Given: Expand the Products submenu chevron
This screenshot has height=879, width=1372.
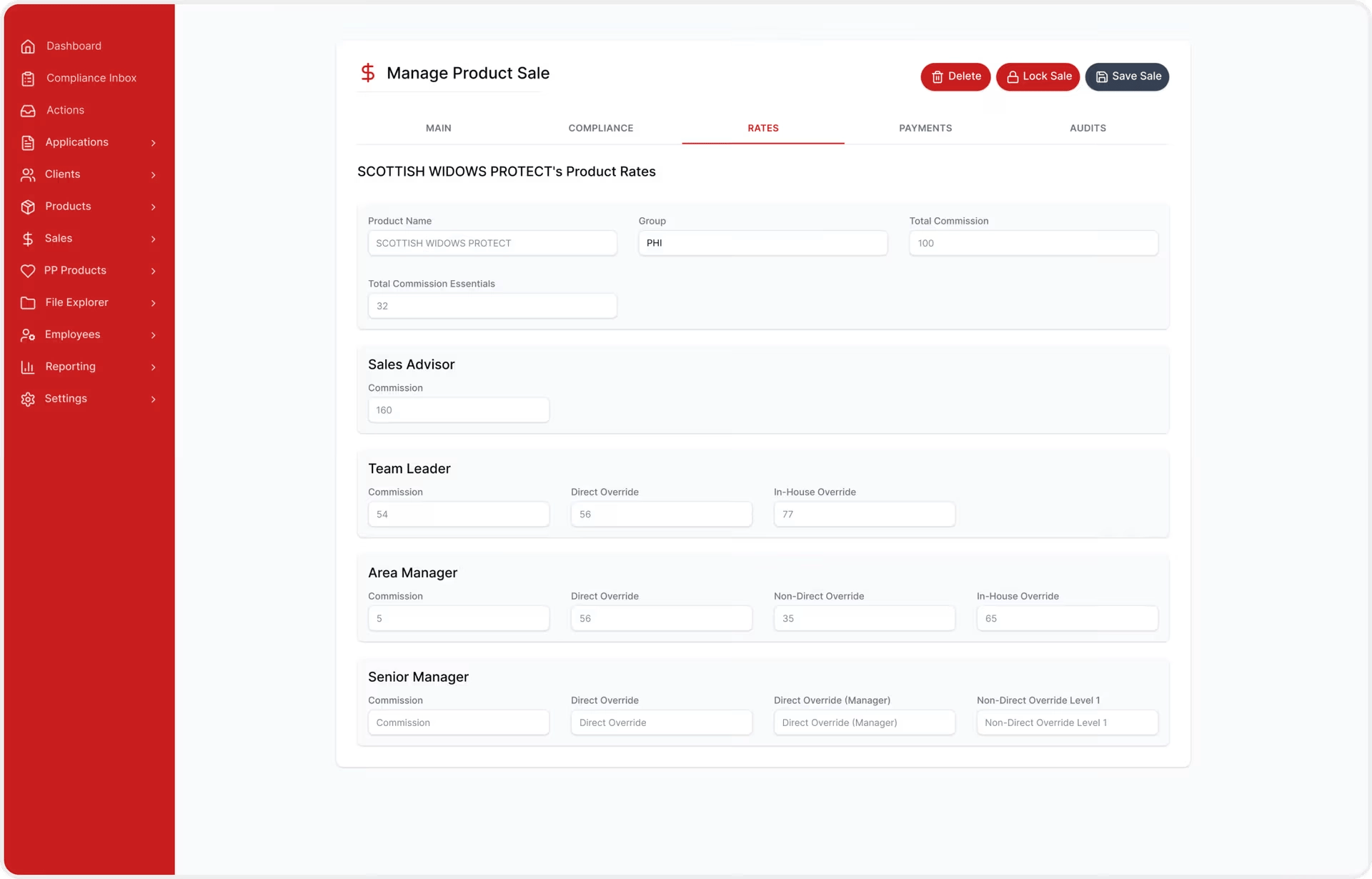Looking at the screenshot, I should point(153,207).
